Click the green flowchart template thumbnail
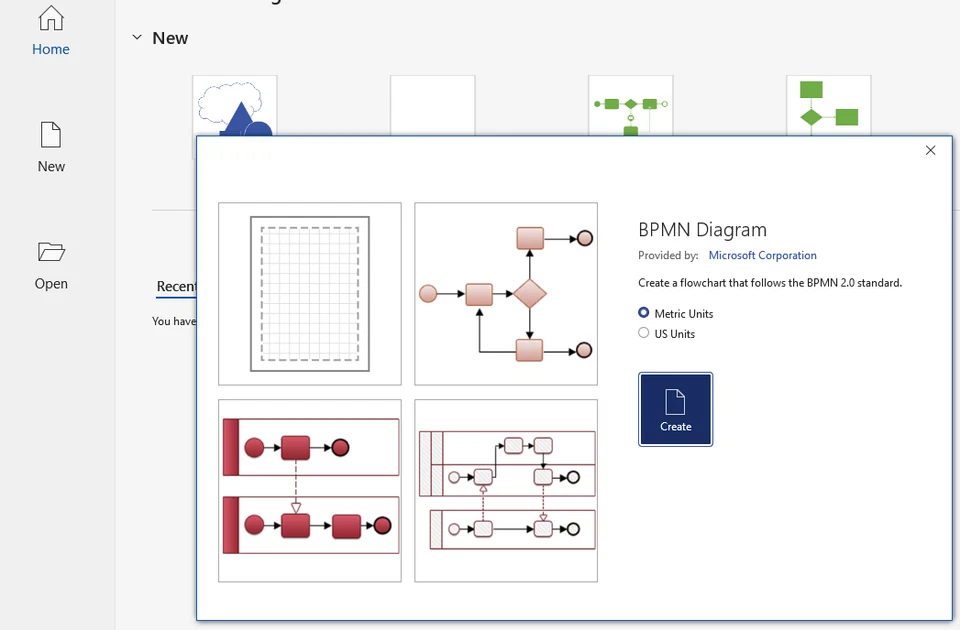This screenshot has height=630, width=960. coord(828,104)
